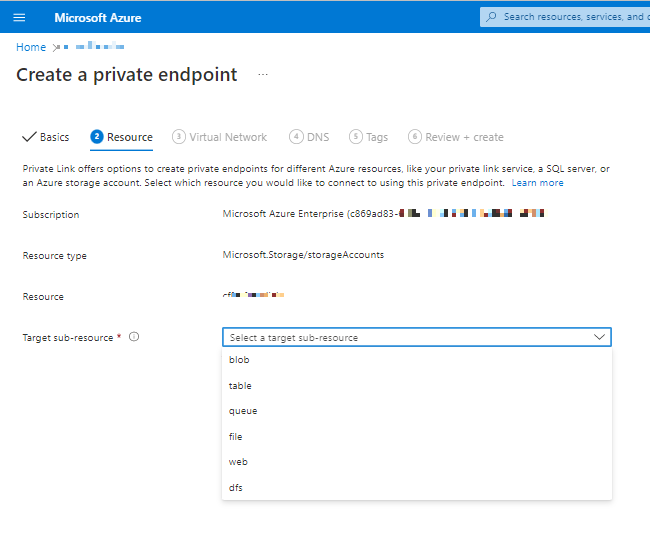Click the Microsoft Azure Enterprise subscription value
The image size is (650, 553).
click(x=384, y=214)
